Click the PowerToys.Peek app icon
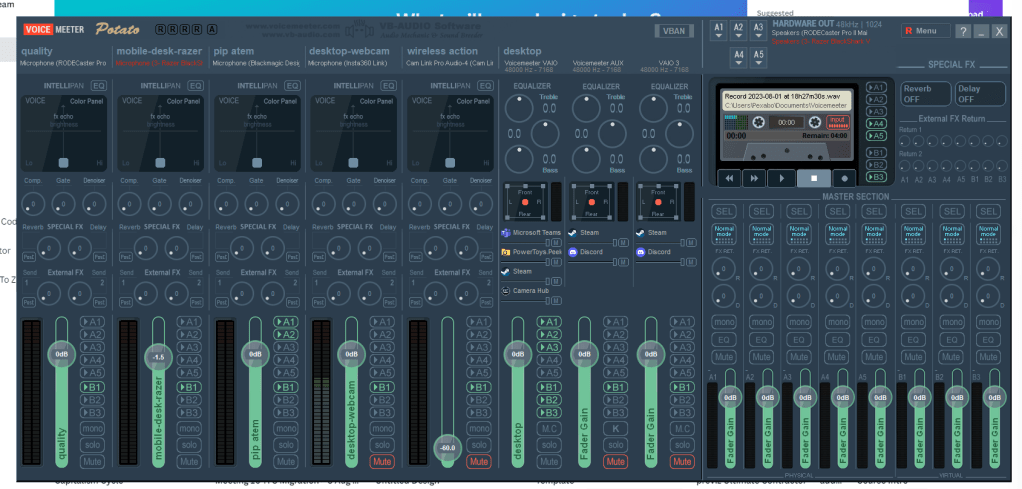This screenshot has height=489, width=1022. pos(506,252)
